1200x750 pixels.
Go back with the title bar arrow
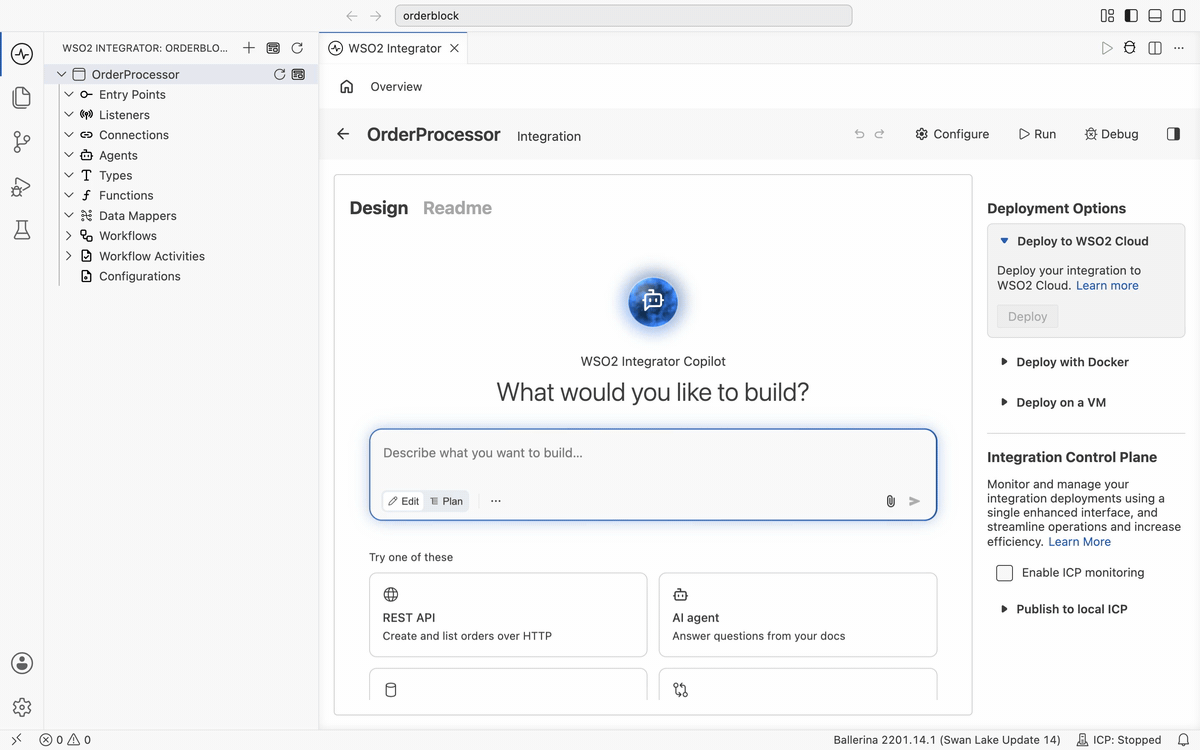pyautogui.click(x=351, y=16)
